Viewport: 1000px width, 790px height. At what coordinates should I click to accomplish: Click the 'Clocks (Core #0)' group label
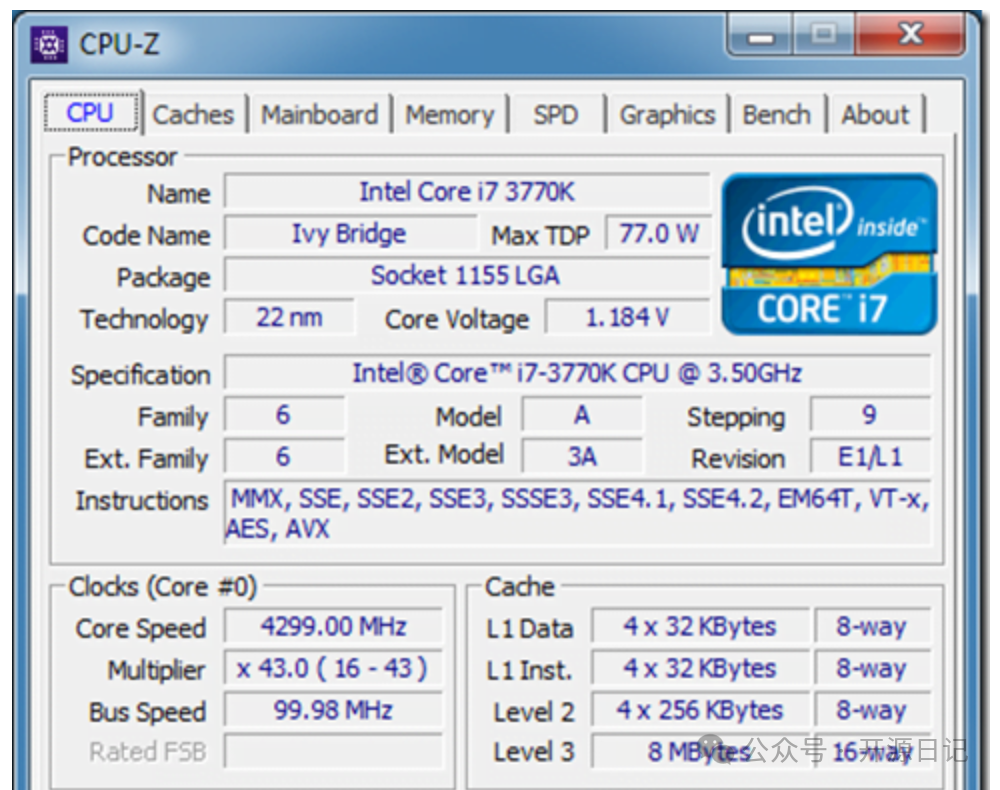pyautogui.click(x=163, y=587)
